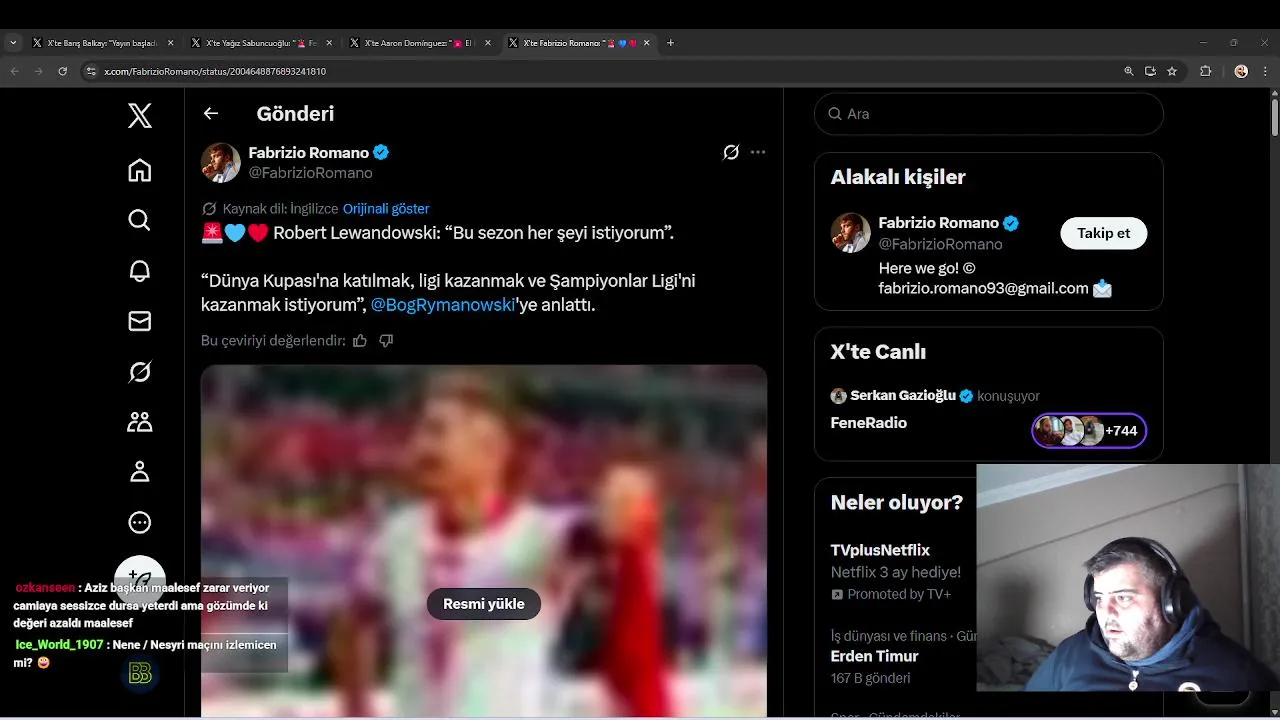Open Communities people icon
Screen dimensions: 1280x720
[140, 422]
